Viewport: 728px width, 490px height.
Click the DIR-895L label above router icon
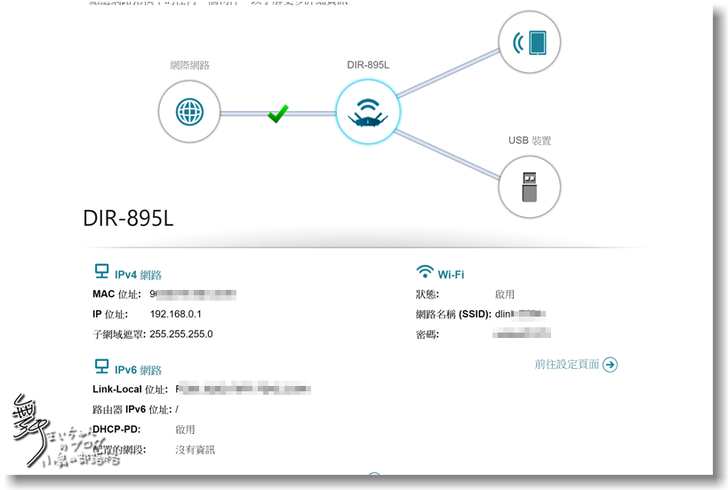(x=368, y=65)
